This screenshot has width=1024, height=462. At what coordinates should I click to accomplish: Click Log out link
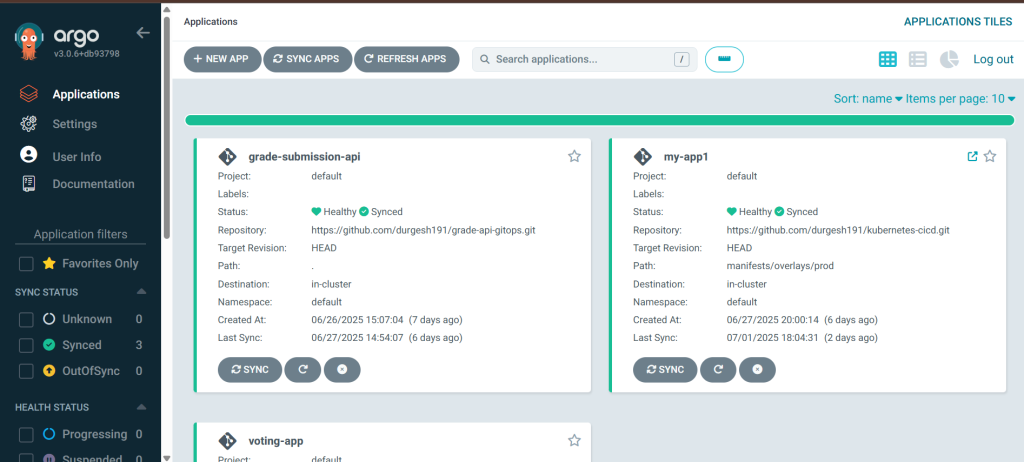pos(993,60)
